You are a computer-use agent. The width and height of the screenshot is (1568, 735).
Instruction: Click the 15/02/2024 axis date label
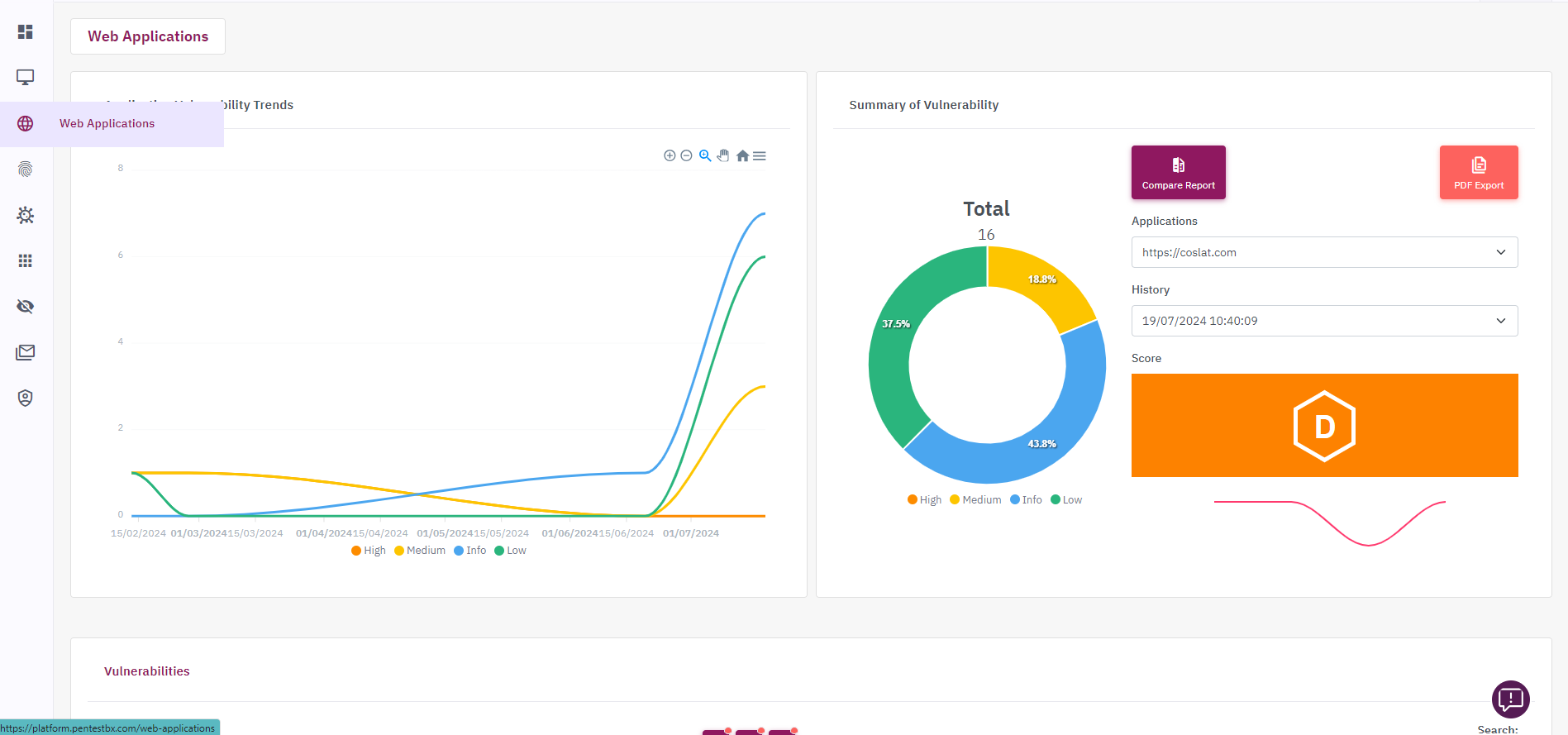click(138, 533)
